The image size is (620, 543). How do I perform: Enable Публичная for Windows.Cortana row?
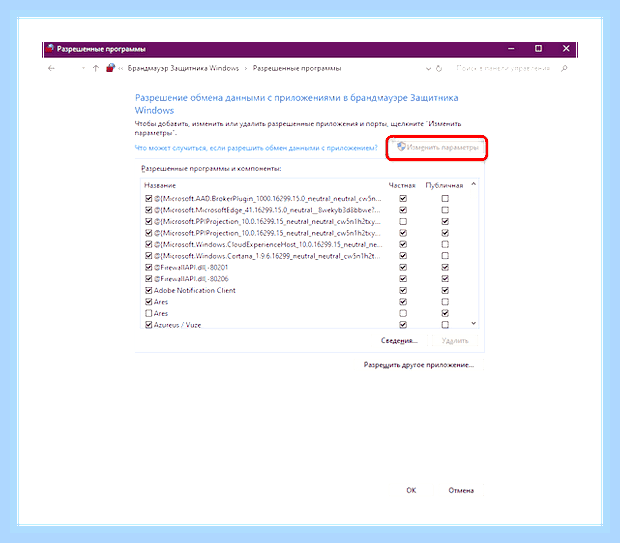coord(445,255)
